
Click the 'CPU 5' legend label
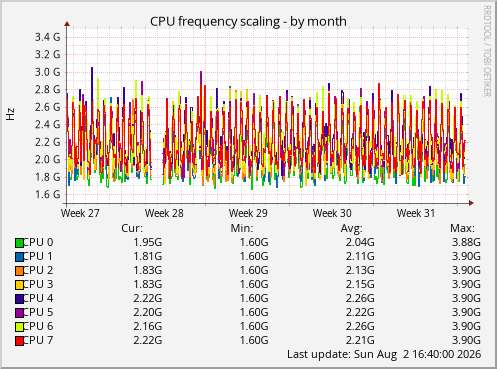(38, 312)
